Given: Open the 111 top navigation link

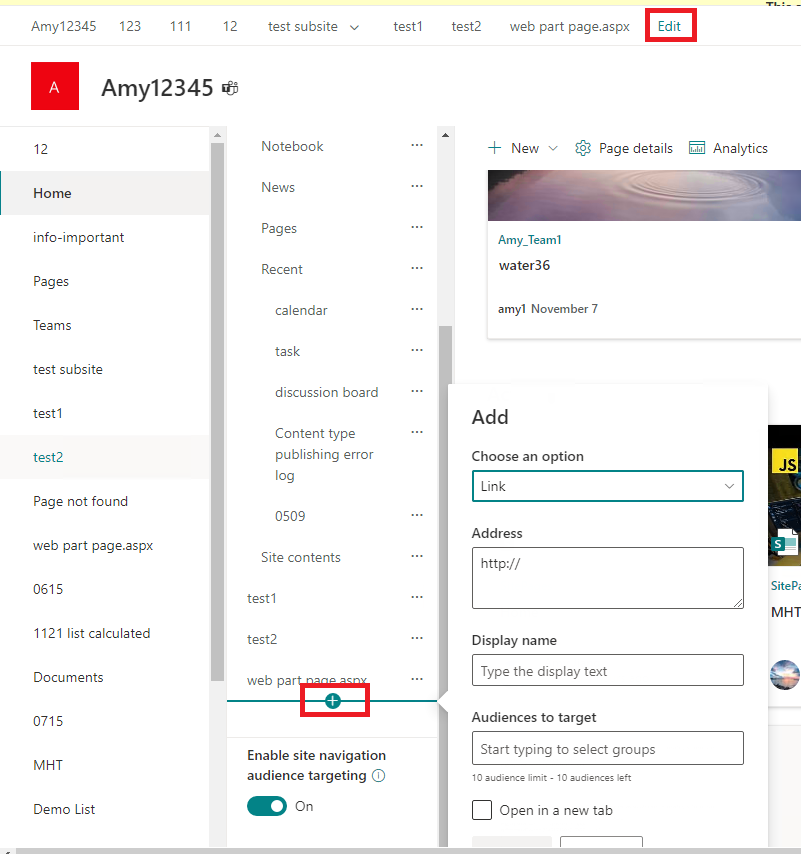Looking at the screenshot, I should pyautogui.click(x=180, y=26).
